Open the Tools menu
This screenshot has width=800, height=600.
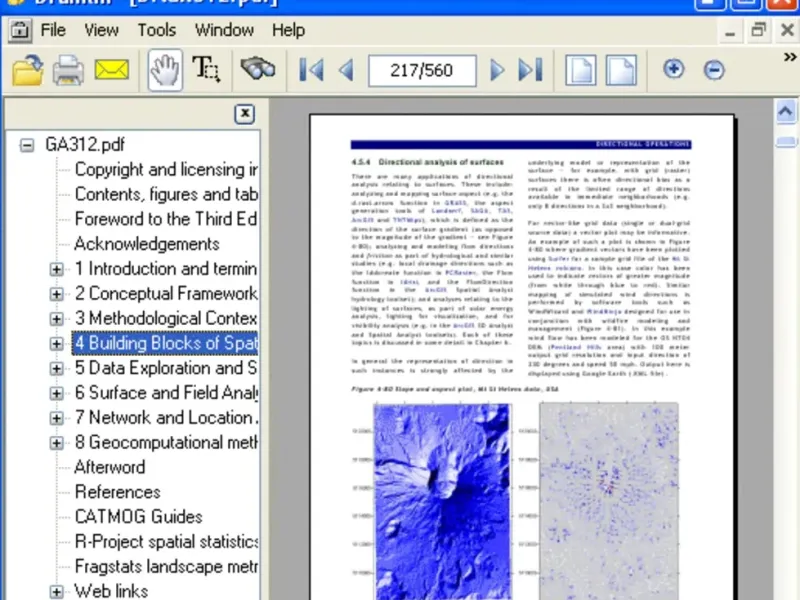157,30
